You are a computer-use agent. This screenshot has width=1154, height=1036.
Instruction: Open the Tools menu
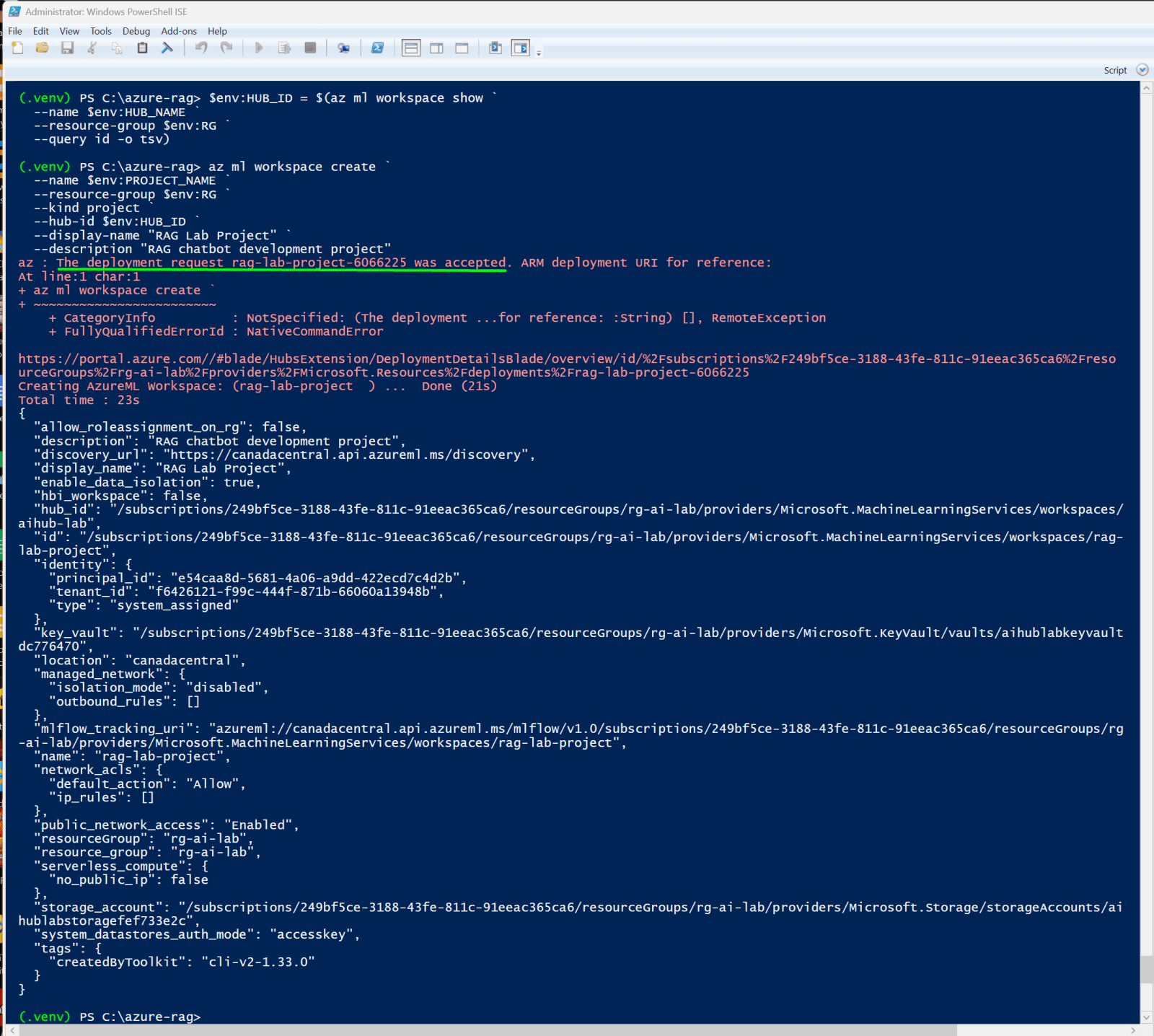pos(101,31)
